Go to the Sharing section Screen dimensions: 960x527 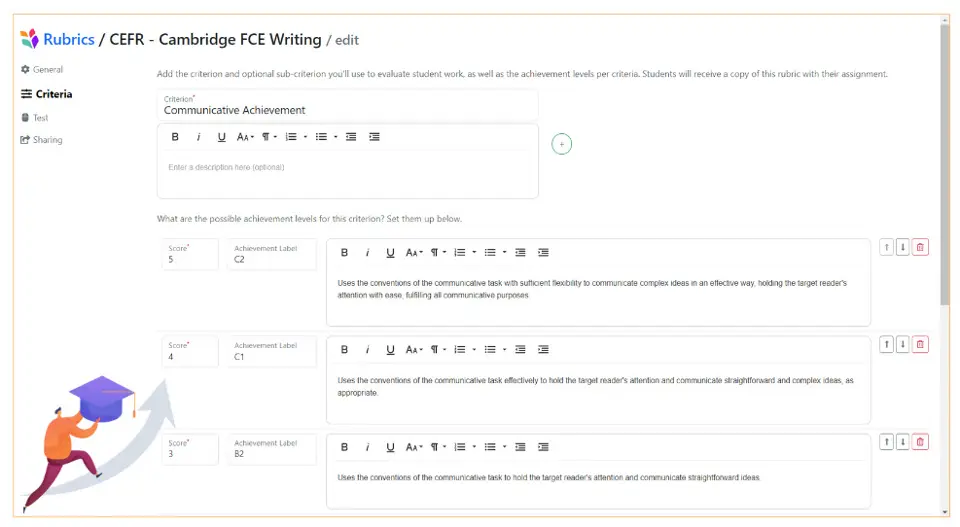pos(47,140)
